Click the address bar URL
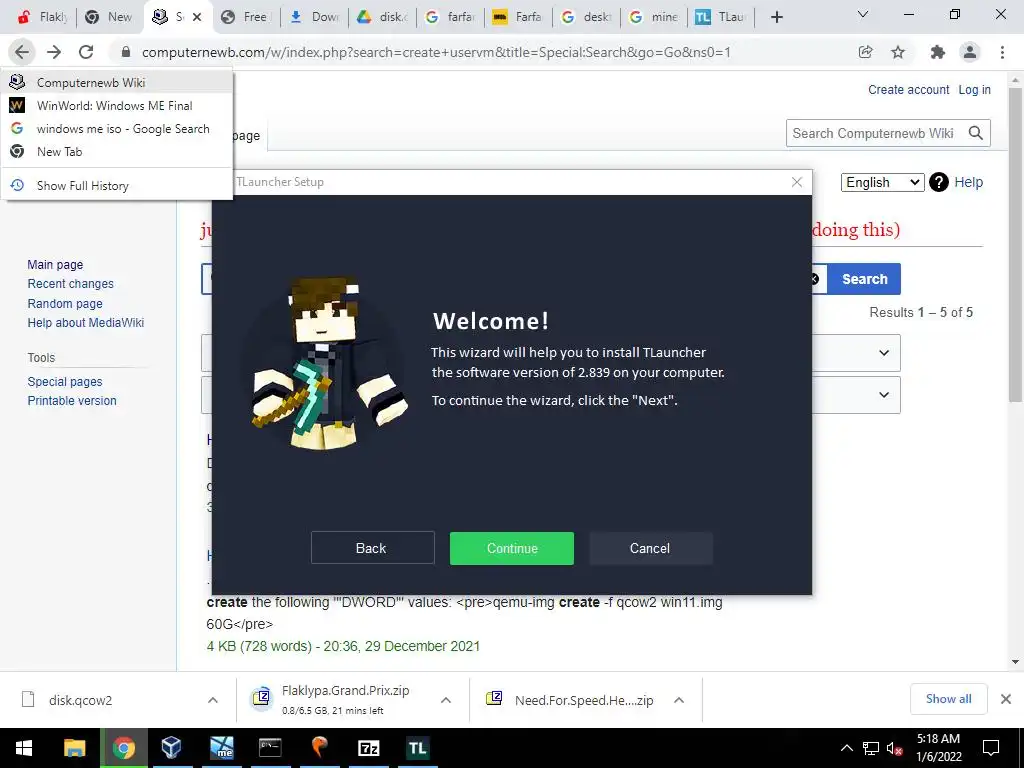This screenshot has height=768, width=1024. [436, 52]
